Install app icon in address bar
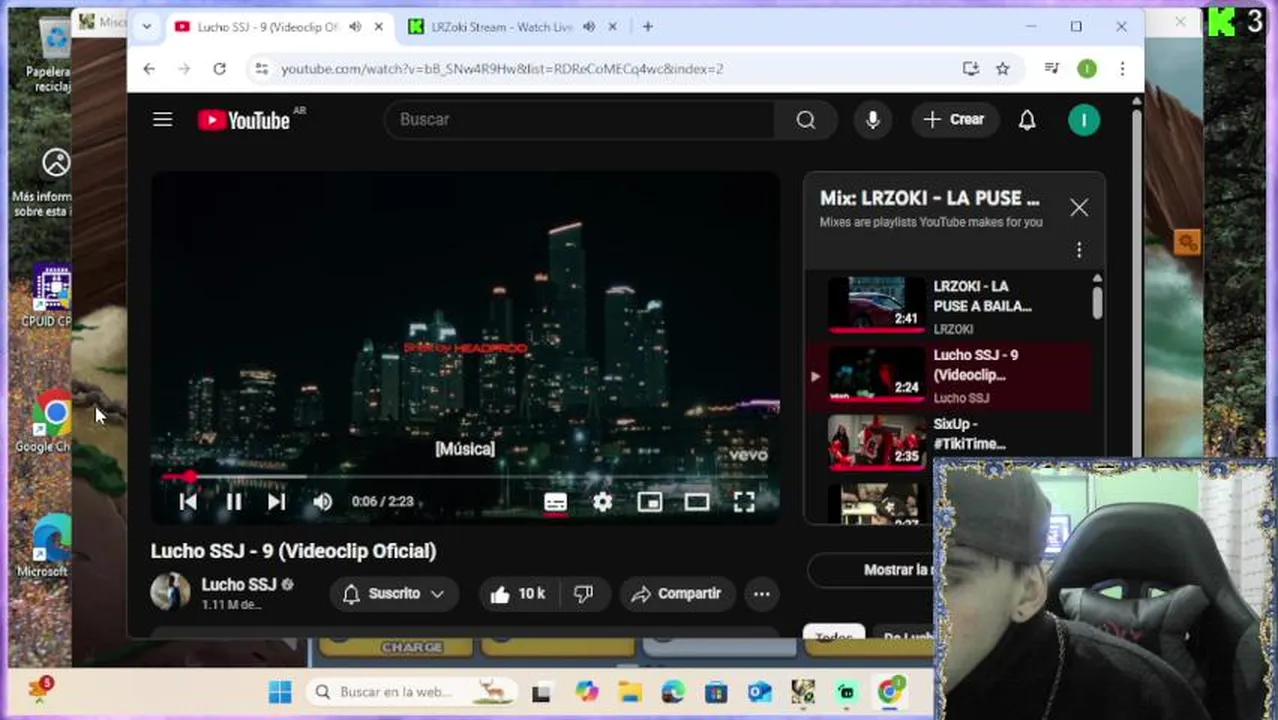Image resolution: width=1278 pixels, height=720 pixels. [970, 69]
